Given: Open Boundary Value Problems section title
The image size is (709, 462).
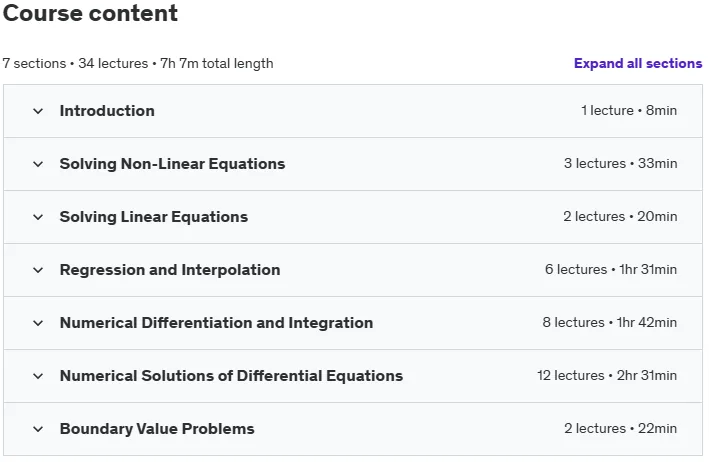Looking at the screenshot, I should (157, 429).
